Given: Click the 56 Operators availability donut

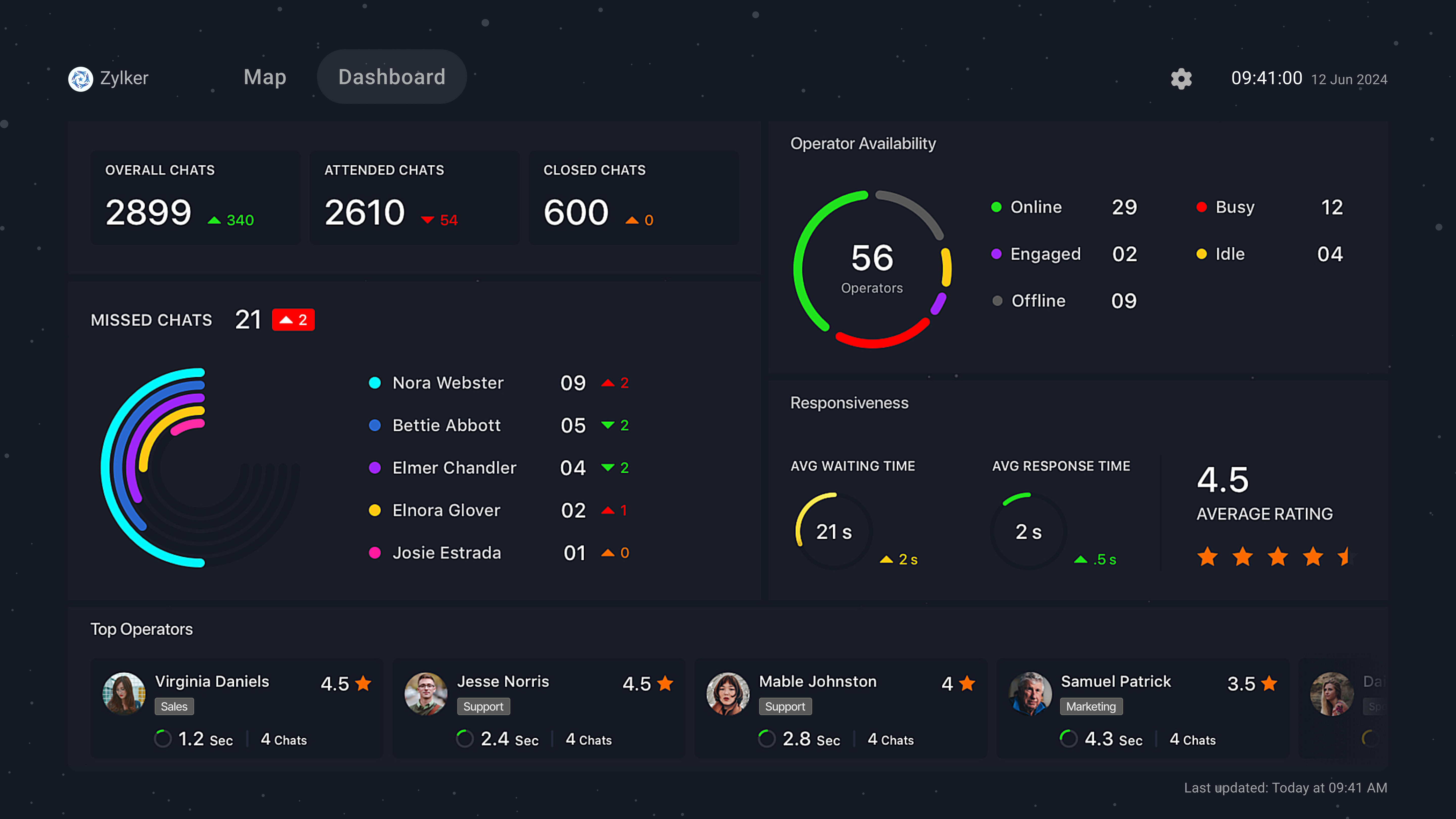Looking at the screenshot, I should point(872,269).
